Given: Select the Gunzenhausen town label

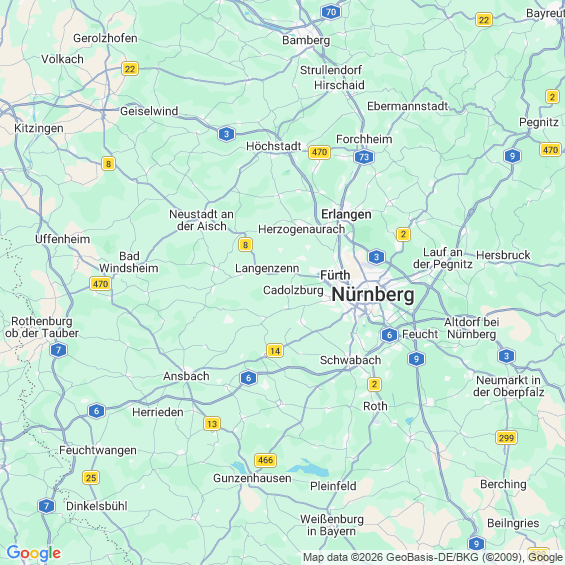Looking at the screenshot, I should 252,479.
